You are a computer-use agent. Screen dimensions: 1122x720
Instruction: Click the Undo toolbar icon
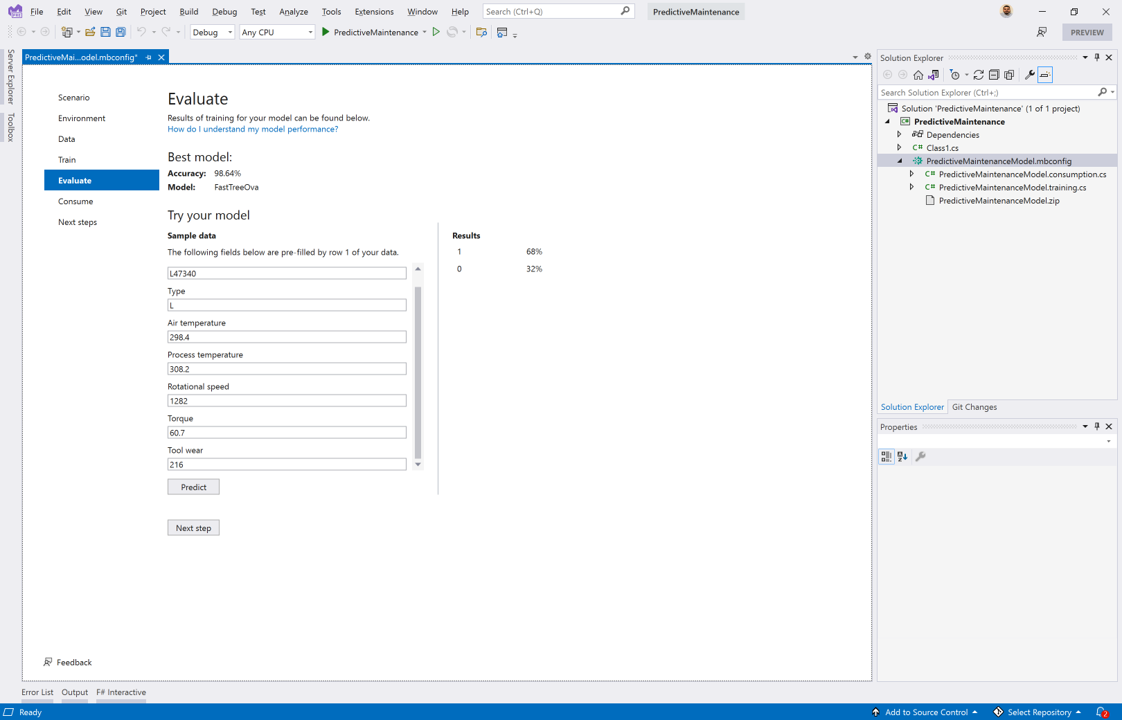click(x=142, y=32)
